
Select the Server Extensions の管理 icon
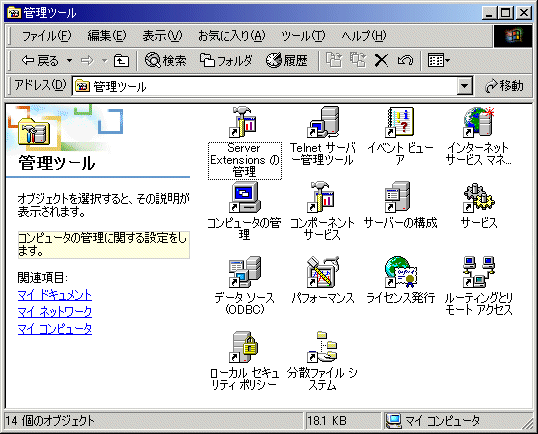click(244, 122)
